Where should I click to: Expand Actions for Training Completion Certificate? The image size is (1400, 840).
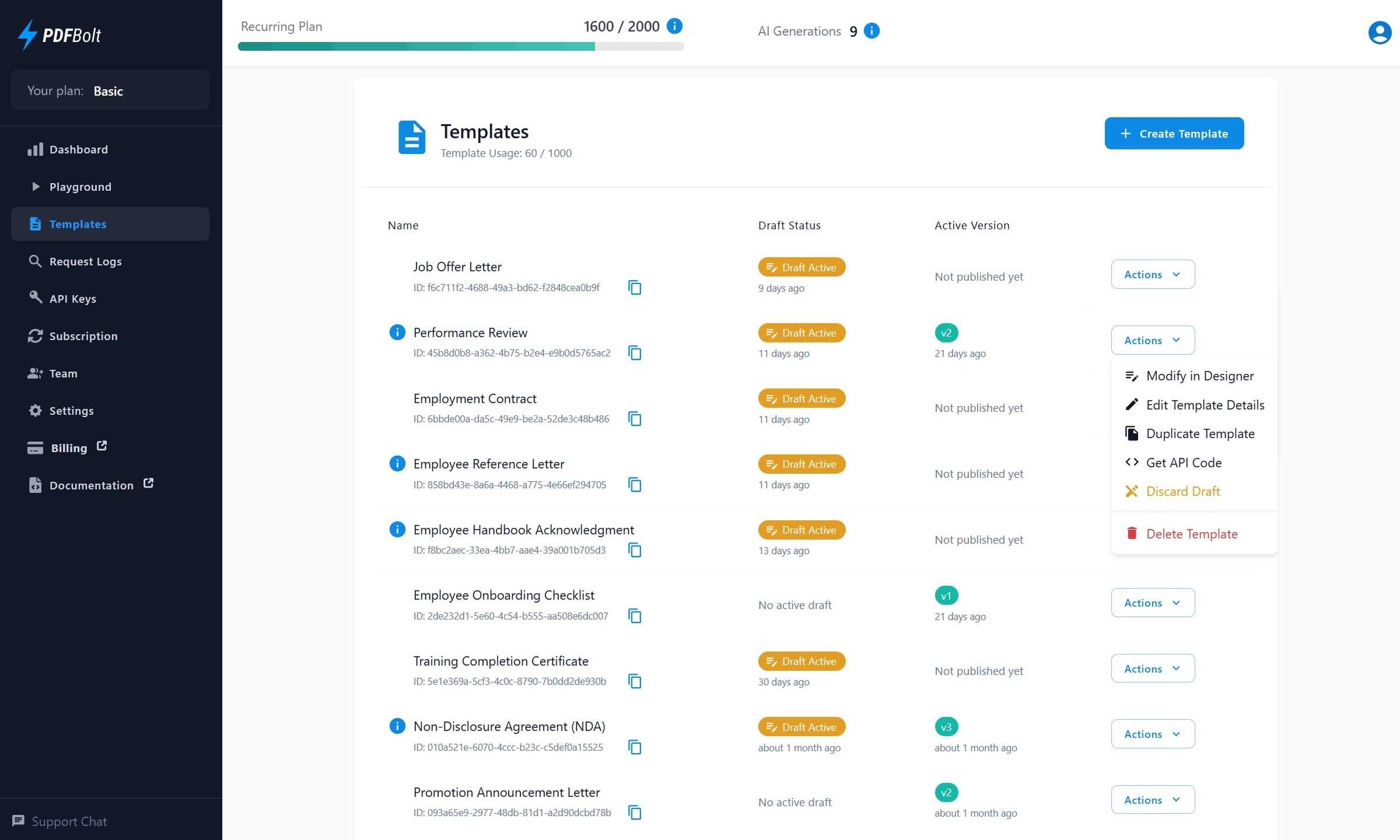click(x=1152, y=668)
